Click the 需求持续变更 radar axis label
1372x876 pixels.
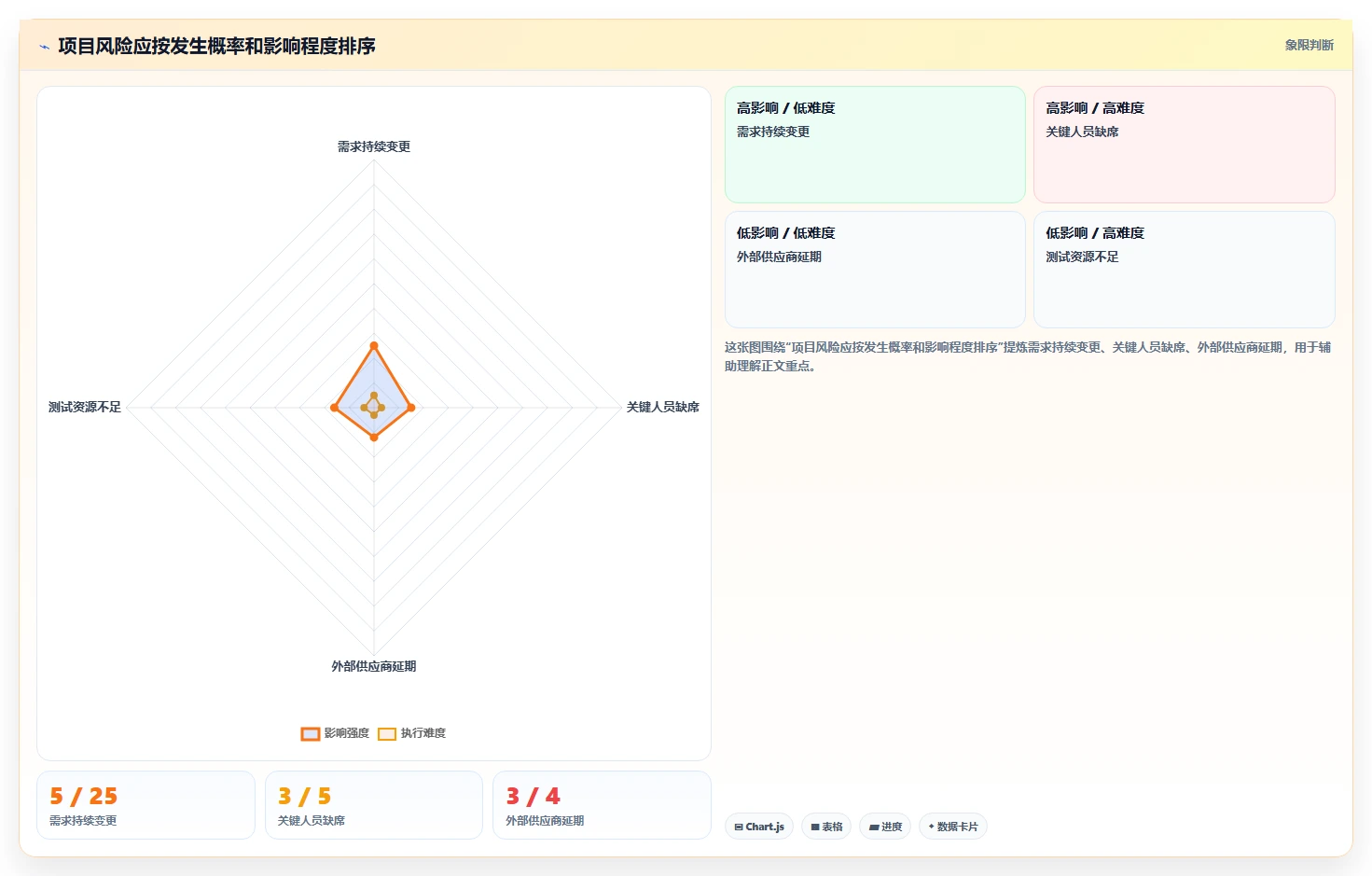pyautogui.click(x=374, y=146)
